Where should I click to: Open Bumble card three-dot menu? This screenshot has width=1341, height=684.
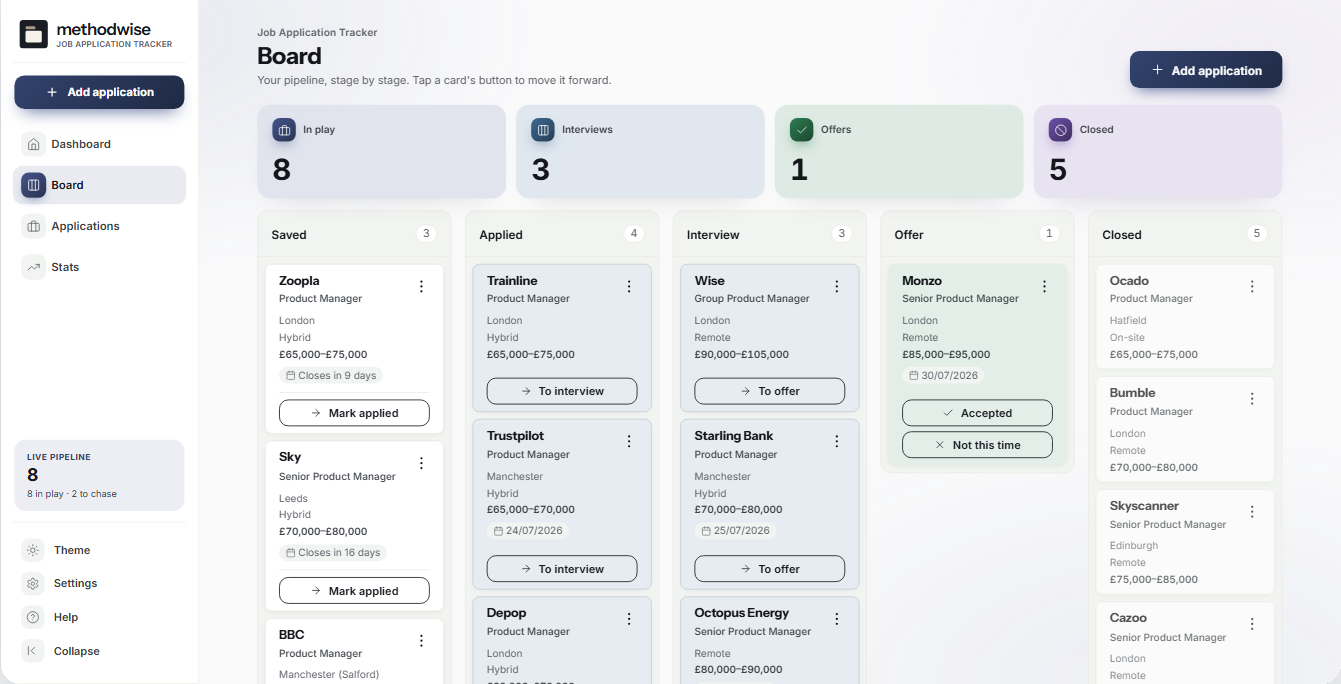click(x=1252, y=399)
